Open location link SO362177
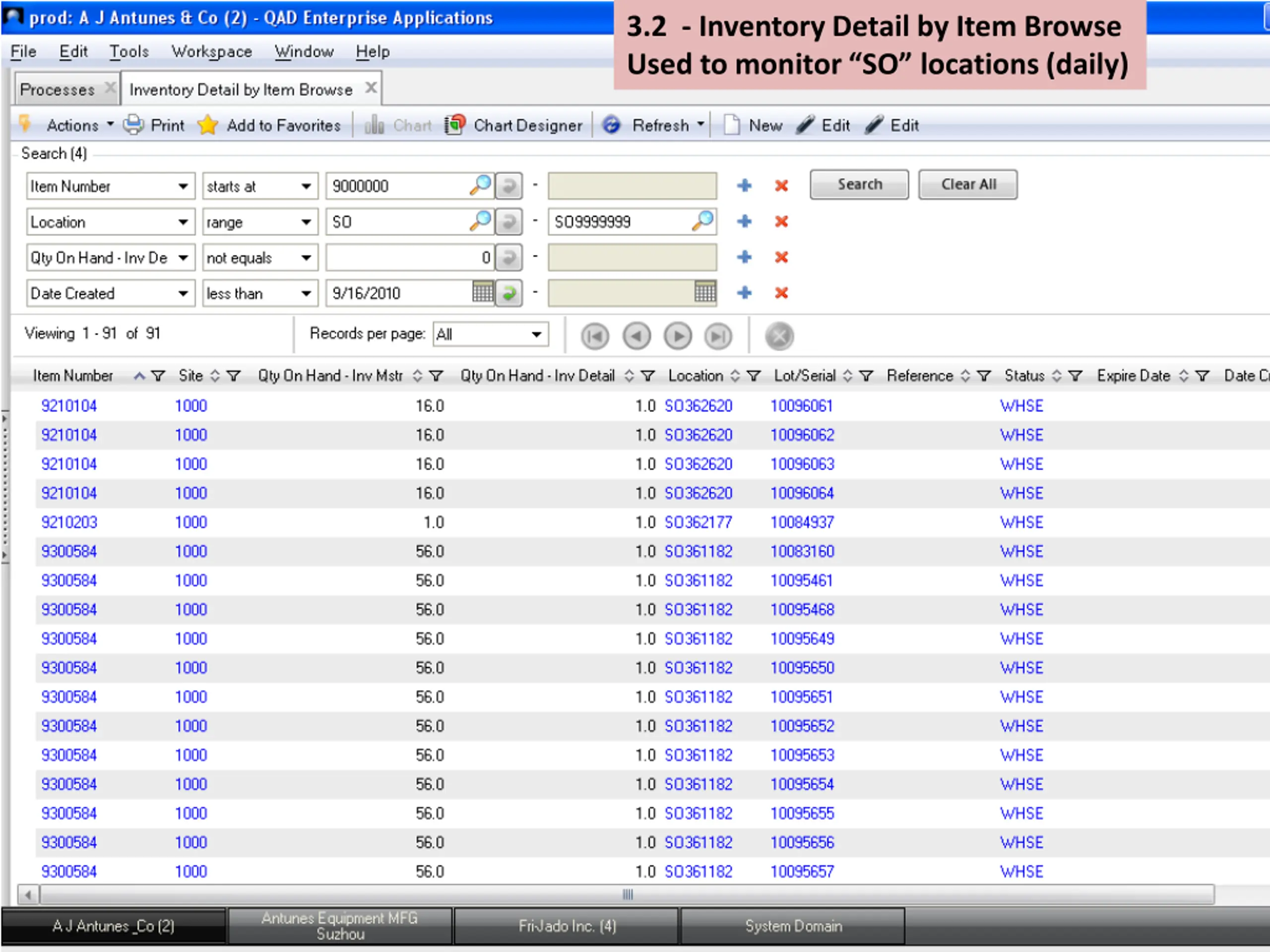The image size is (1270, 952). (698, 522)
